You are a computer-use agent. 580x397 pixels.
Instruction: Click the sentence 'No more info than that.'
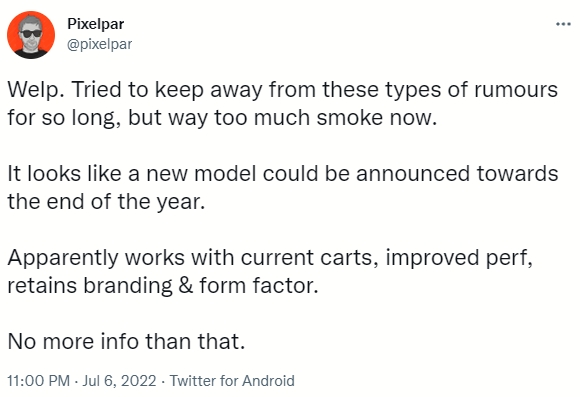126,341
